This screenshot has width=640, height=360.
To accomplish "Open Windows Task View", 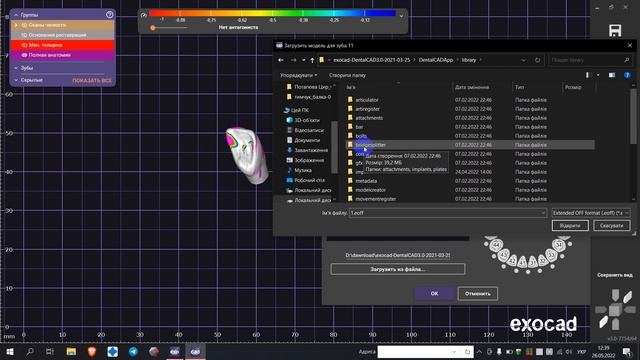I will 50,351.
